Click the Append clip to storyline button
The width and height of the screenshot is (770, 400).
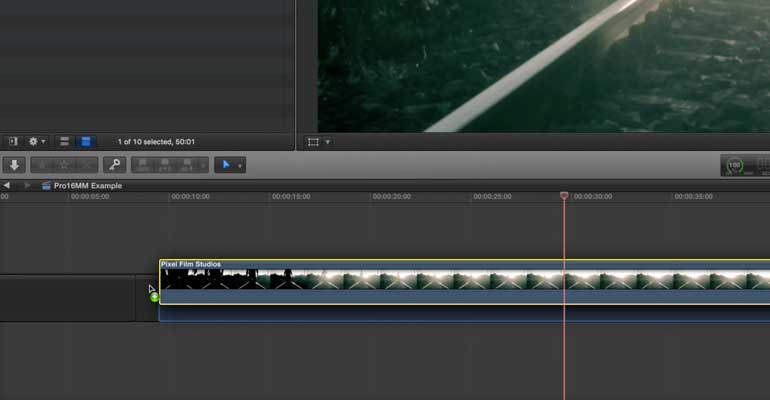pos(187,165)
